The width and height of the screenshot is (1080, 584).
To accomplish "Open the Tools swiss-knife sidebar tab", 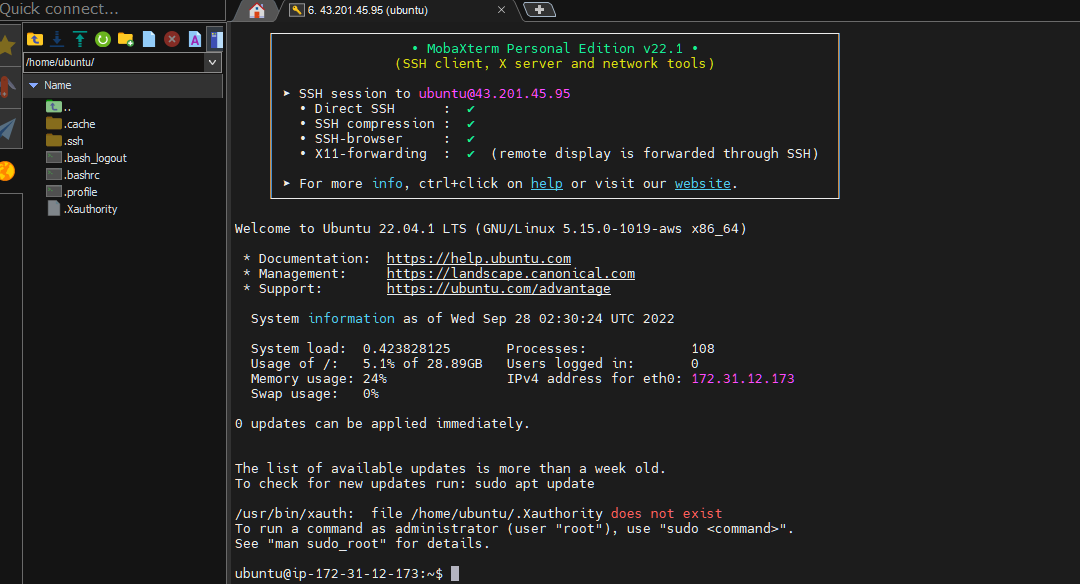I will pyautogui.click(x=7, y=87).
